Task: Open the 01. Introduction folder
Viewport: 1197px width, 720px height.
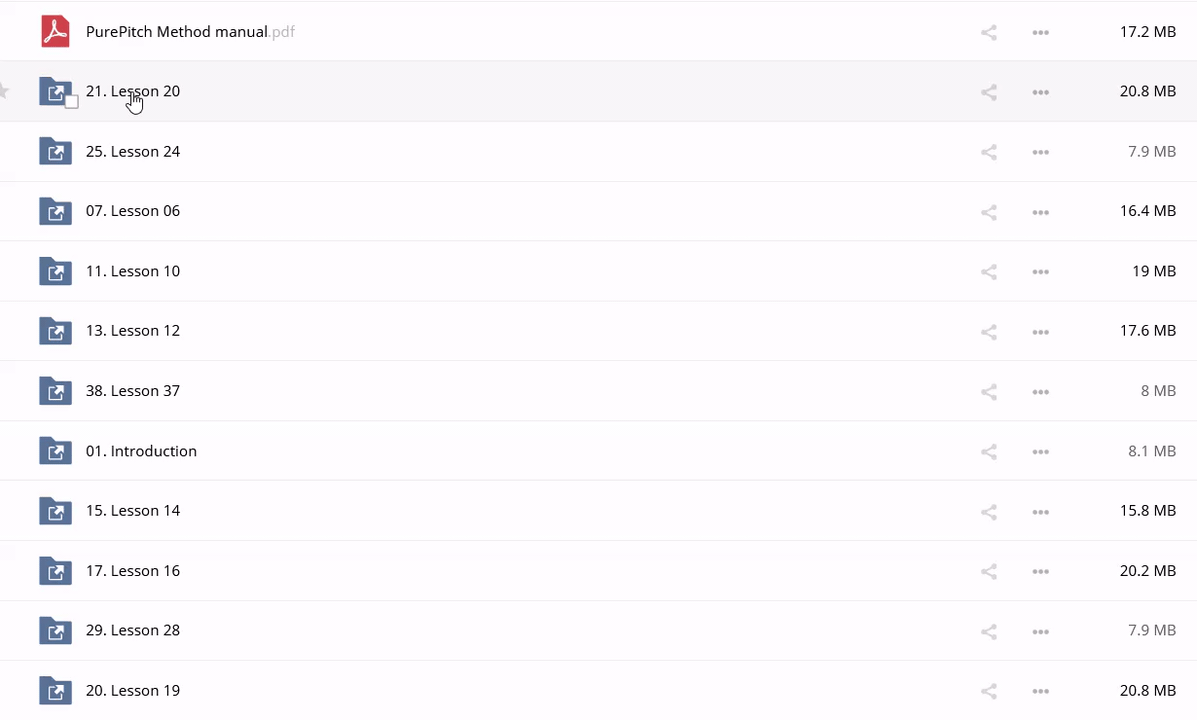Action: coord(141,451)
